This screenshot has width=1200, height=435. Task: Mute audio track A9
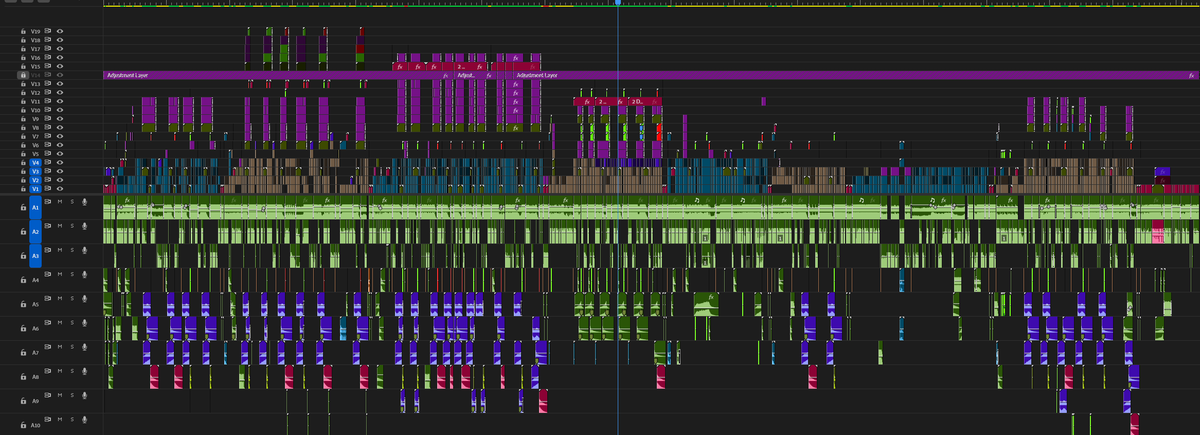(x=60, y=395)
